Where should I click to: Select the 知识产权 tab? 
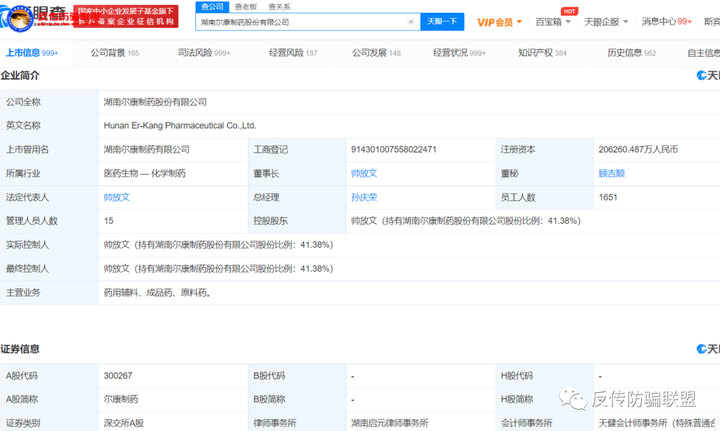[542, 53]
